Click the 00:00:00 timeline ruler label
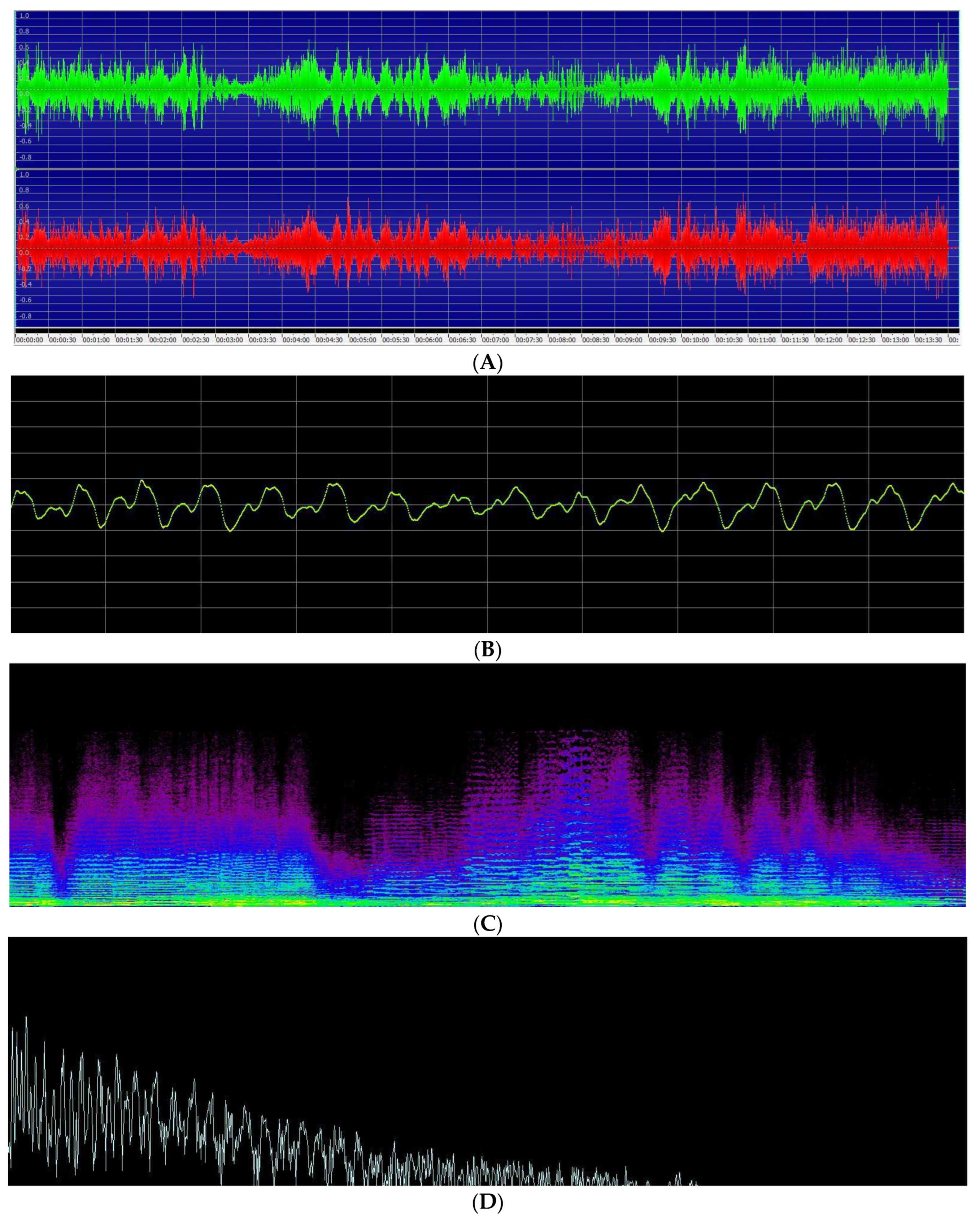This screenshot has width=980, height=1222. (x=30, y=341)
